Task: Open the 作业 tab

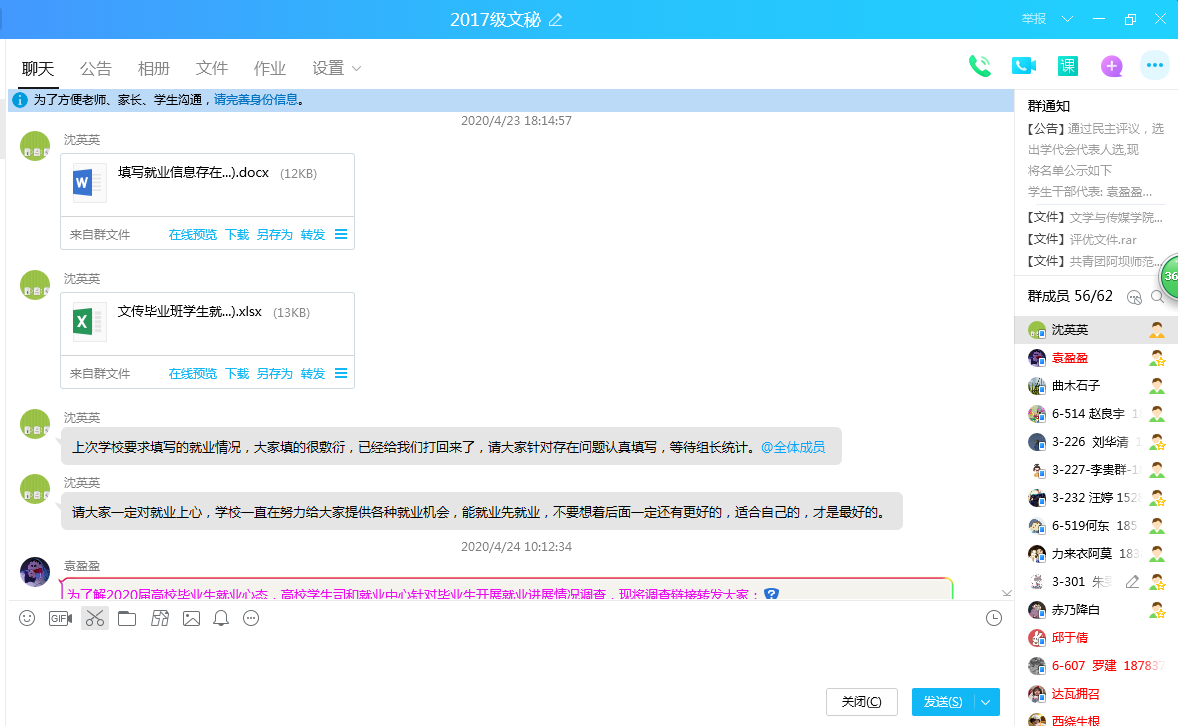Action: [x=270, y=69]
